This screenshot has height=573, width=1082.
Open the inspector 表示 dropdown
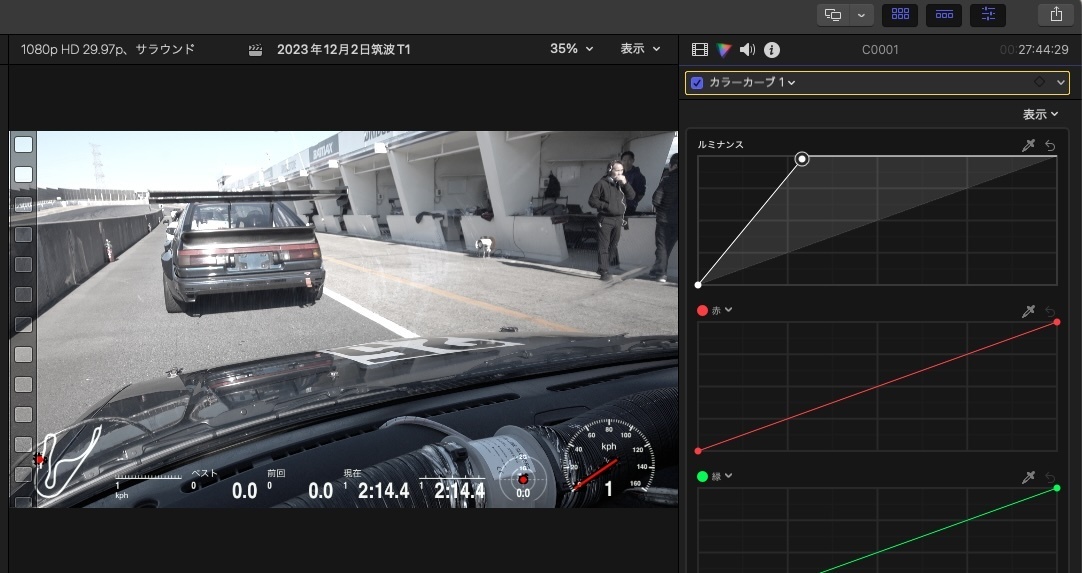(x=1041, y=115)
